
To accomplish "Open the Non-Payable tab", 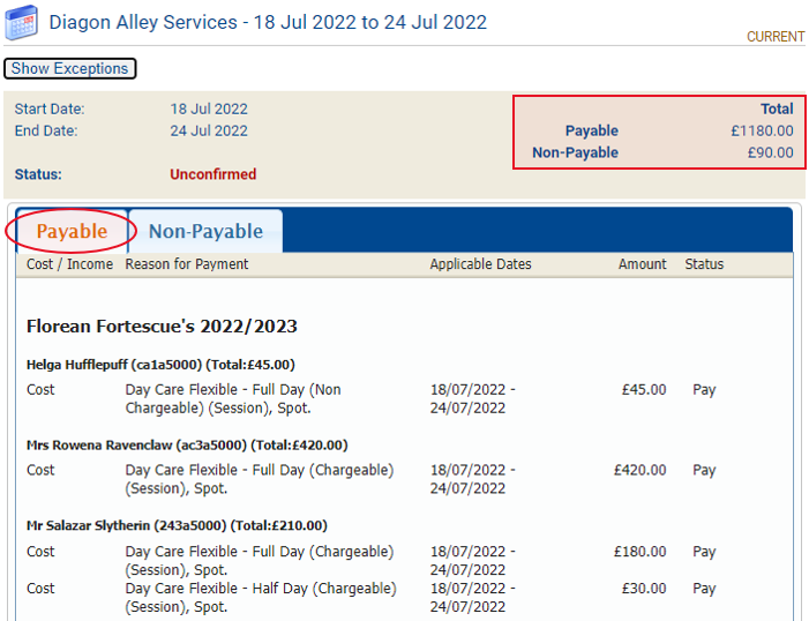I will tap(205, 231).
